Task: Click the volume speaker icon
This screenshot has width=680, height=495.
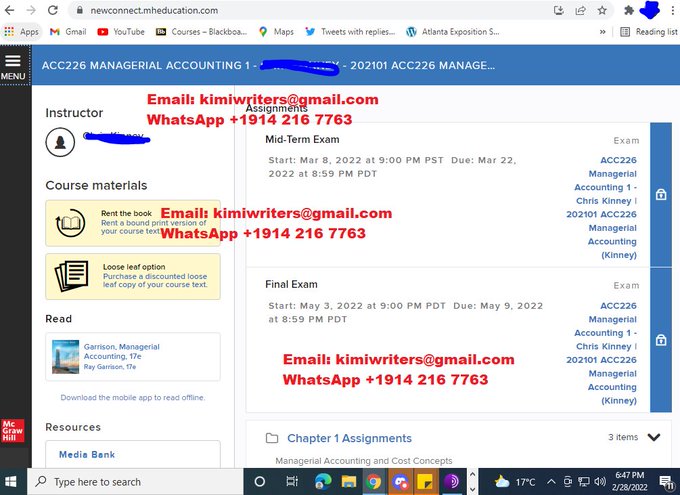Action: pyautogui.click(x=600, y=482)
